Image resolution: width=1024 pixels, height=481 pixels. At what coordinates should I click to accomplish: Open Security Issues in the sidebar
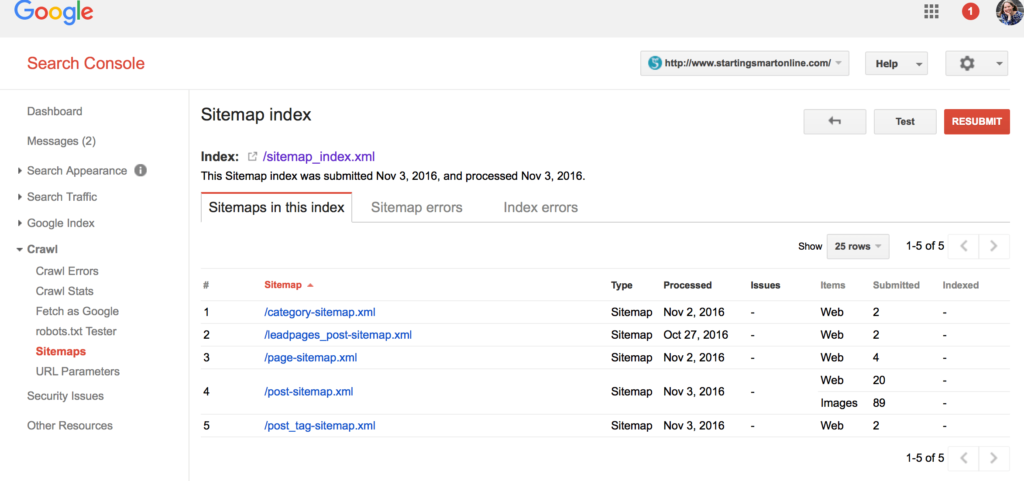[65, 396]
